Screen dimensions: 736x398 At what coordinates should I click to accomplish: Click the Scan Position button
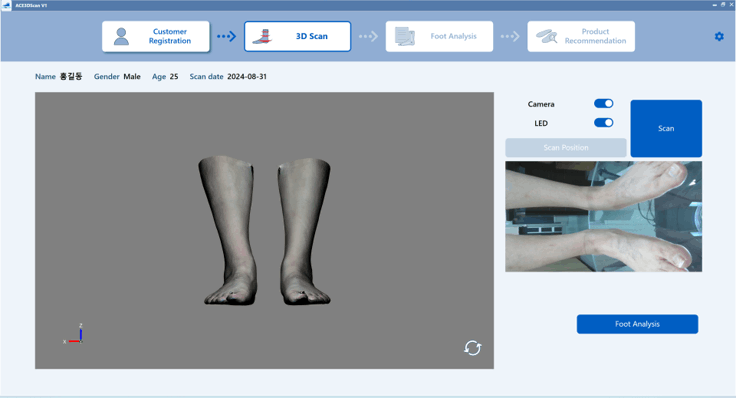tap(566, 147)
